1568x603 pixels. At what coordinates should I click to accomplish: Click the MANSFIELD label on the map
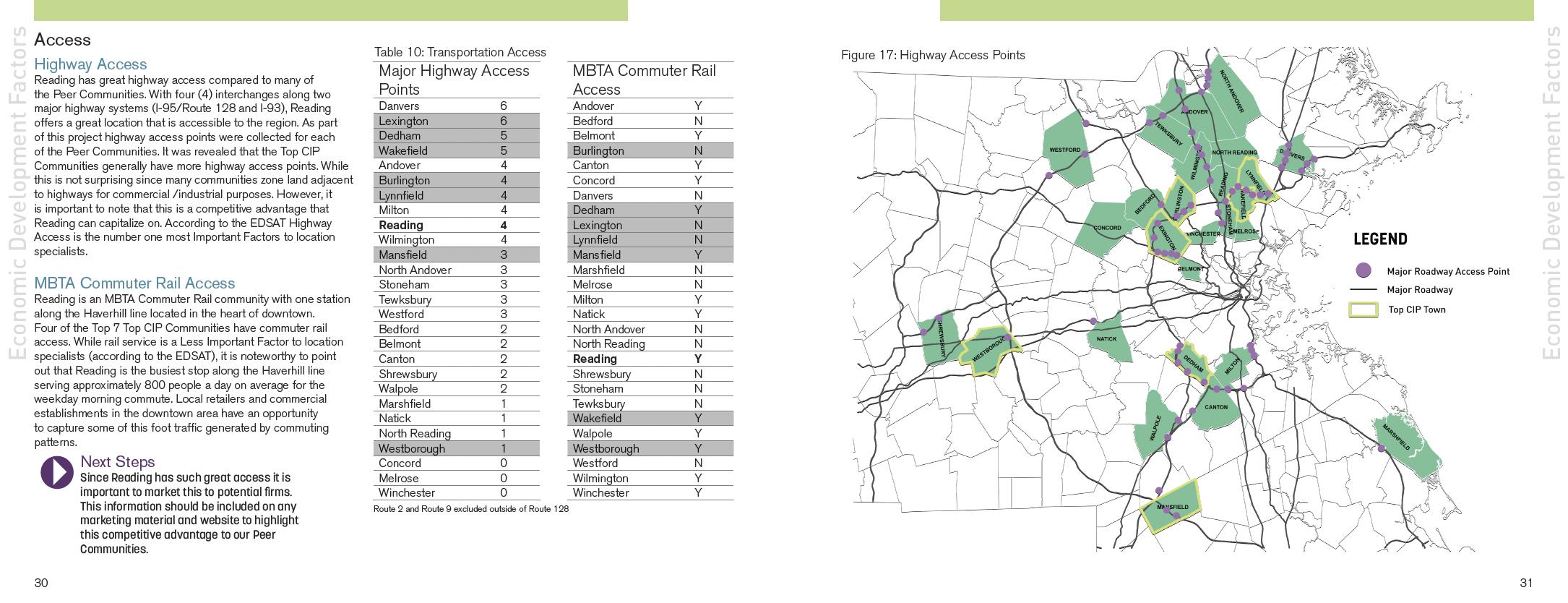[1172, 507]
